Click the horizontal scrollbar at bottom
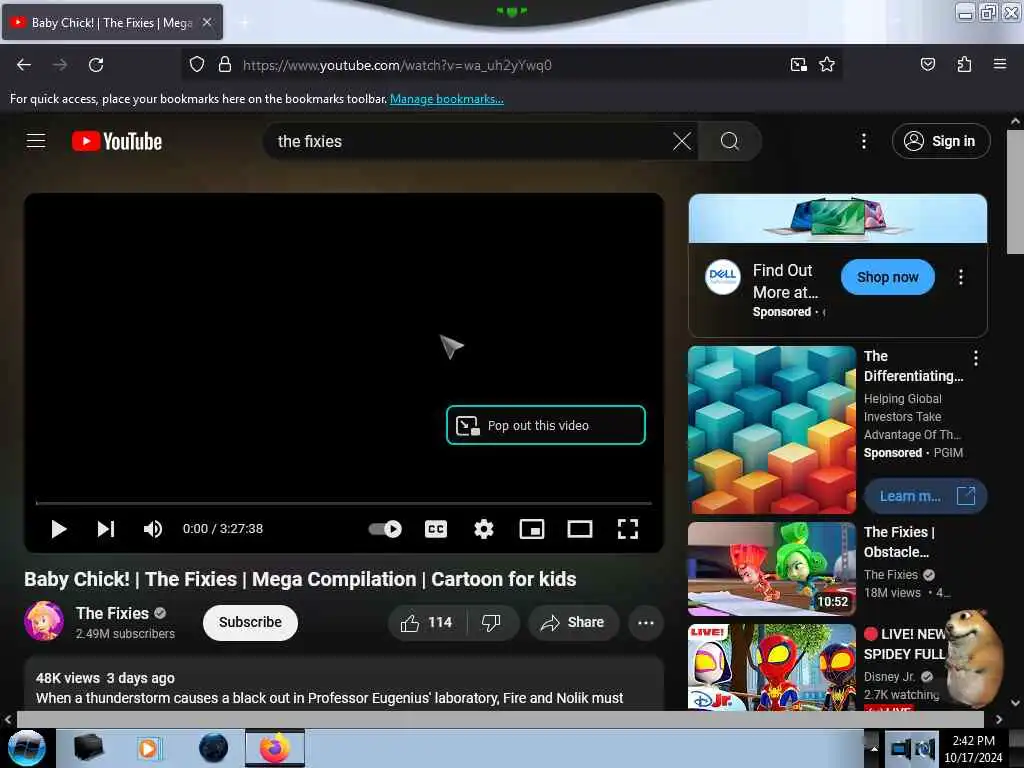 [500, 719]
